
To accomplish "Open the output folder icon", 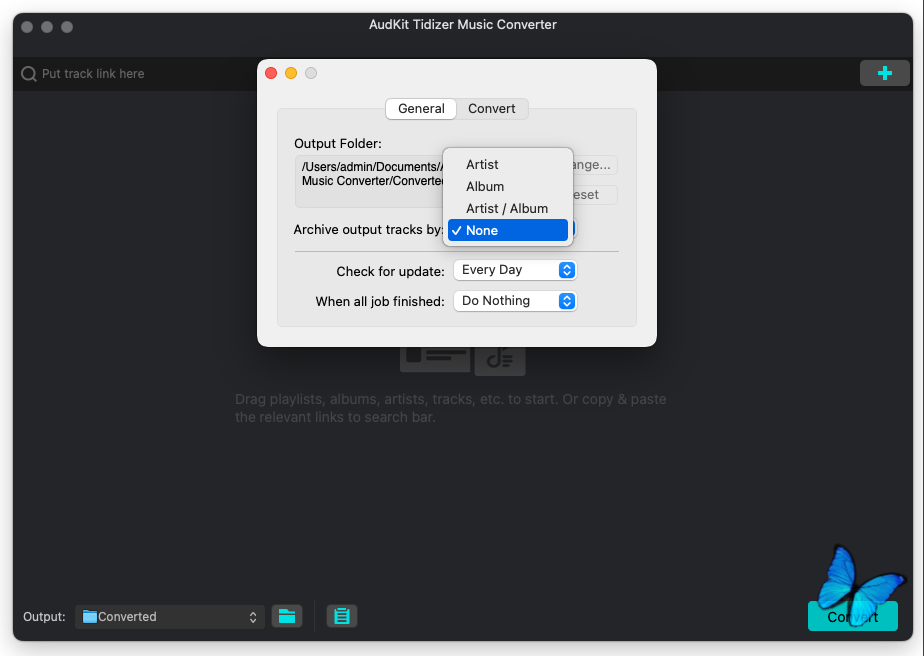I will pos(287,616).
